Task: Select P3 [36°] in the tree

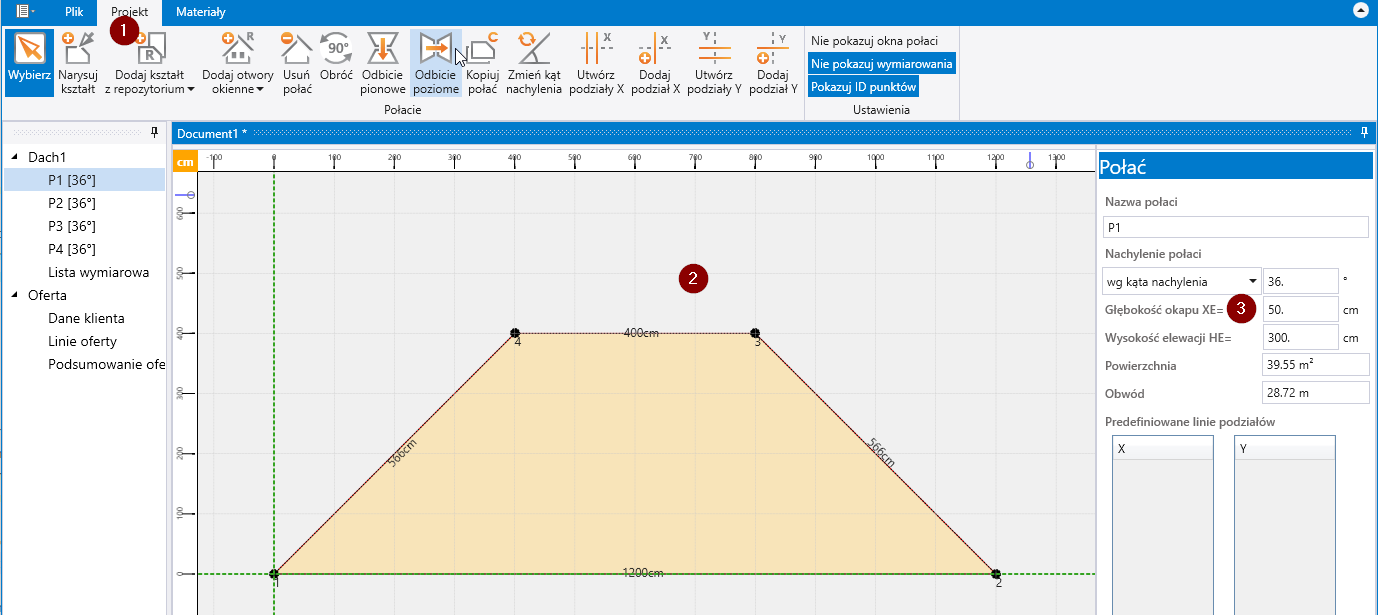Action: click(x=72, y=226)
